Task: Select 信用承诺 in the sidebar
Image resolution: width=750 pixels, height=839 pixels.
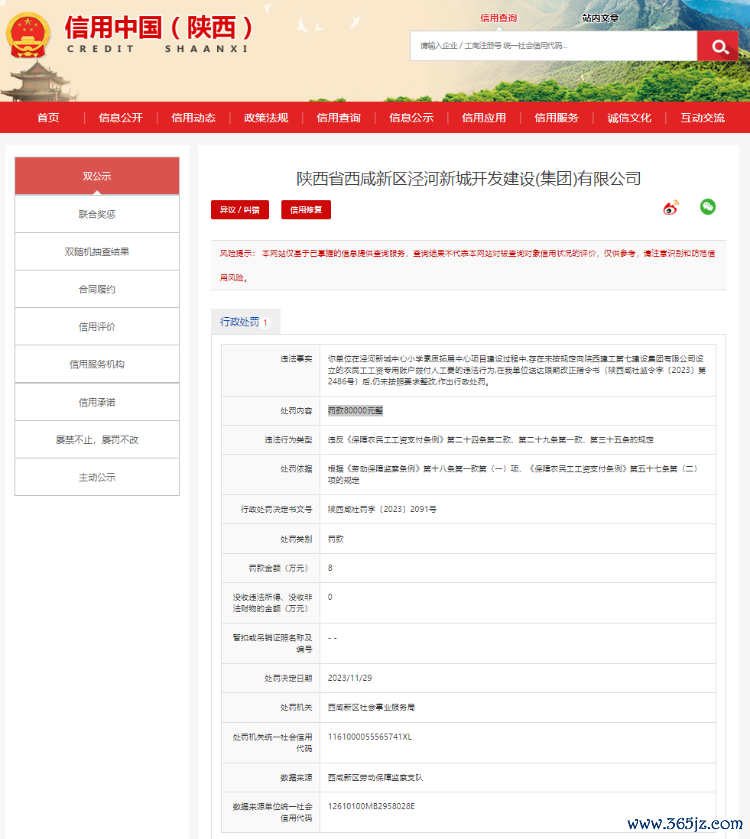Action: tap(97, 402)
